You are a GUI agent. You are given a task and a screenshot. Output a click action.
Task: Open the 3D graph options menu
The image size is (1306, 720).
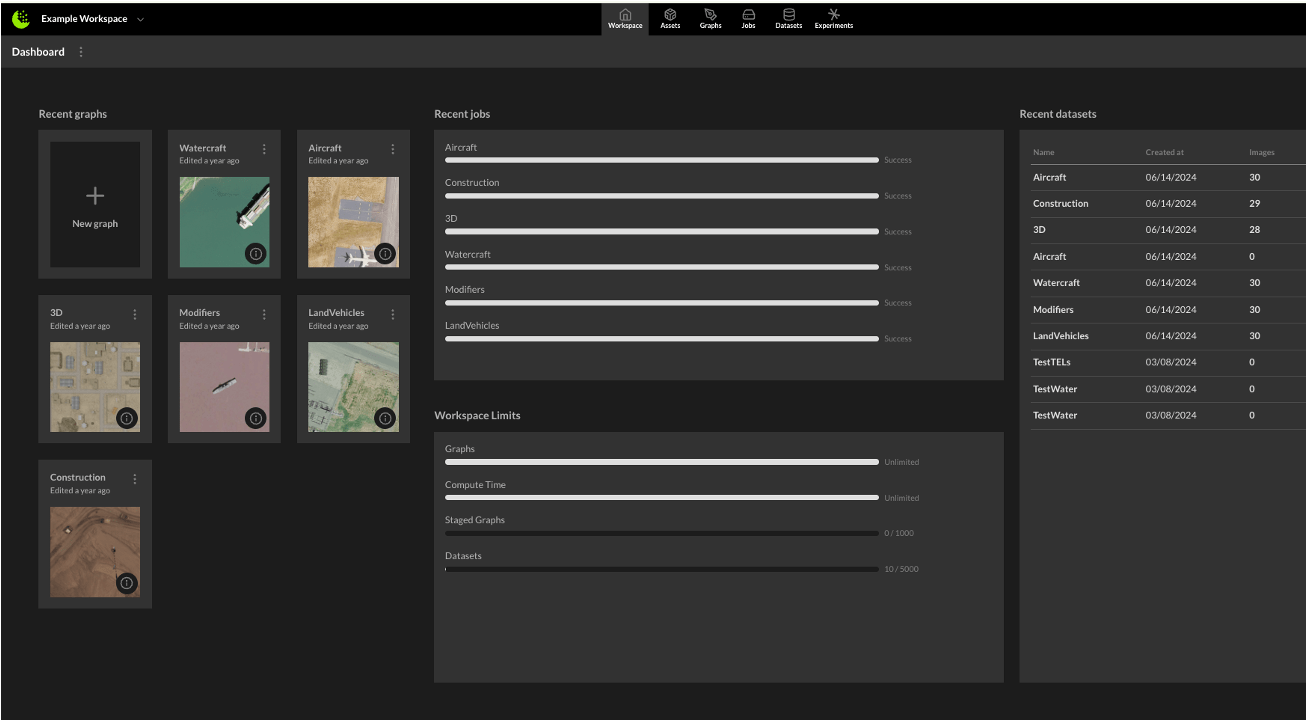(135, 314)
